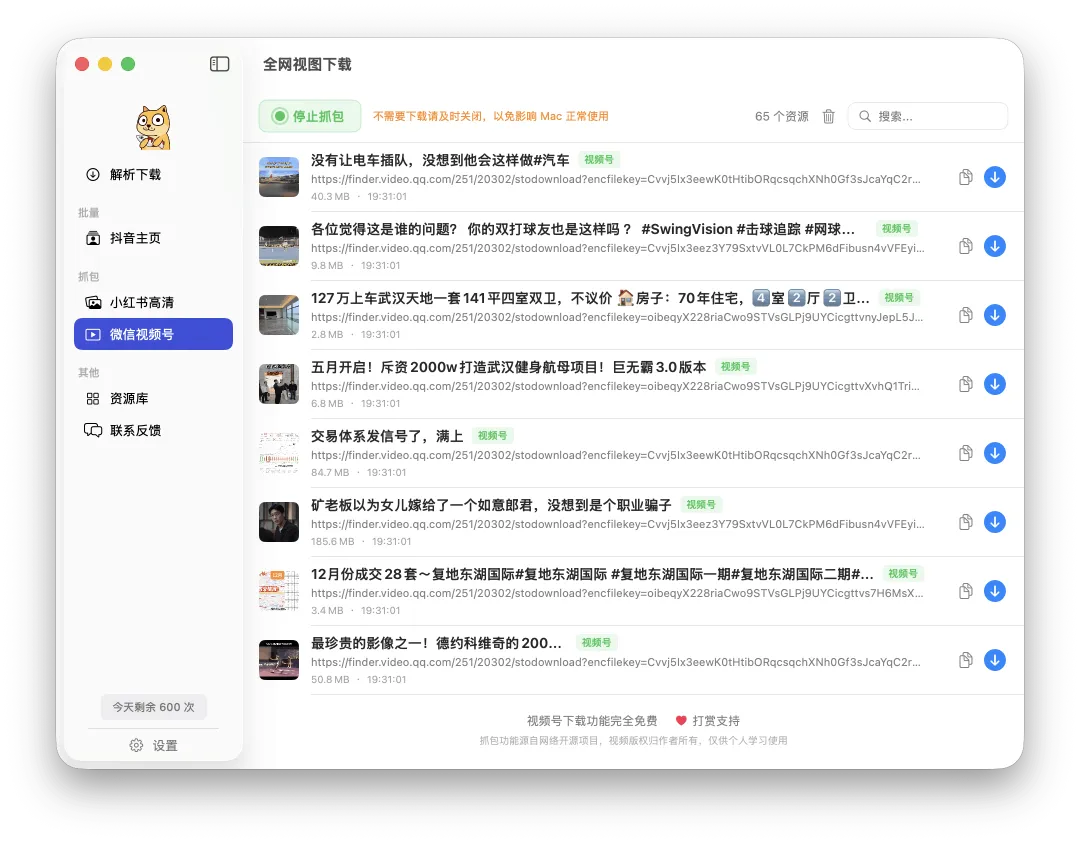Open thumbnail of 交易体系发信号了 video
The height and width of the screenshot is (843, 1080).
click(279, 453)
